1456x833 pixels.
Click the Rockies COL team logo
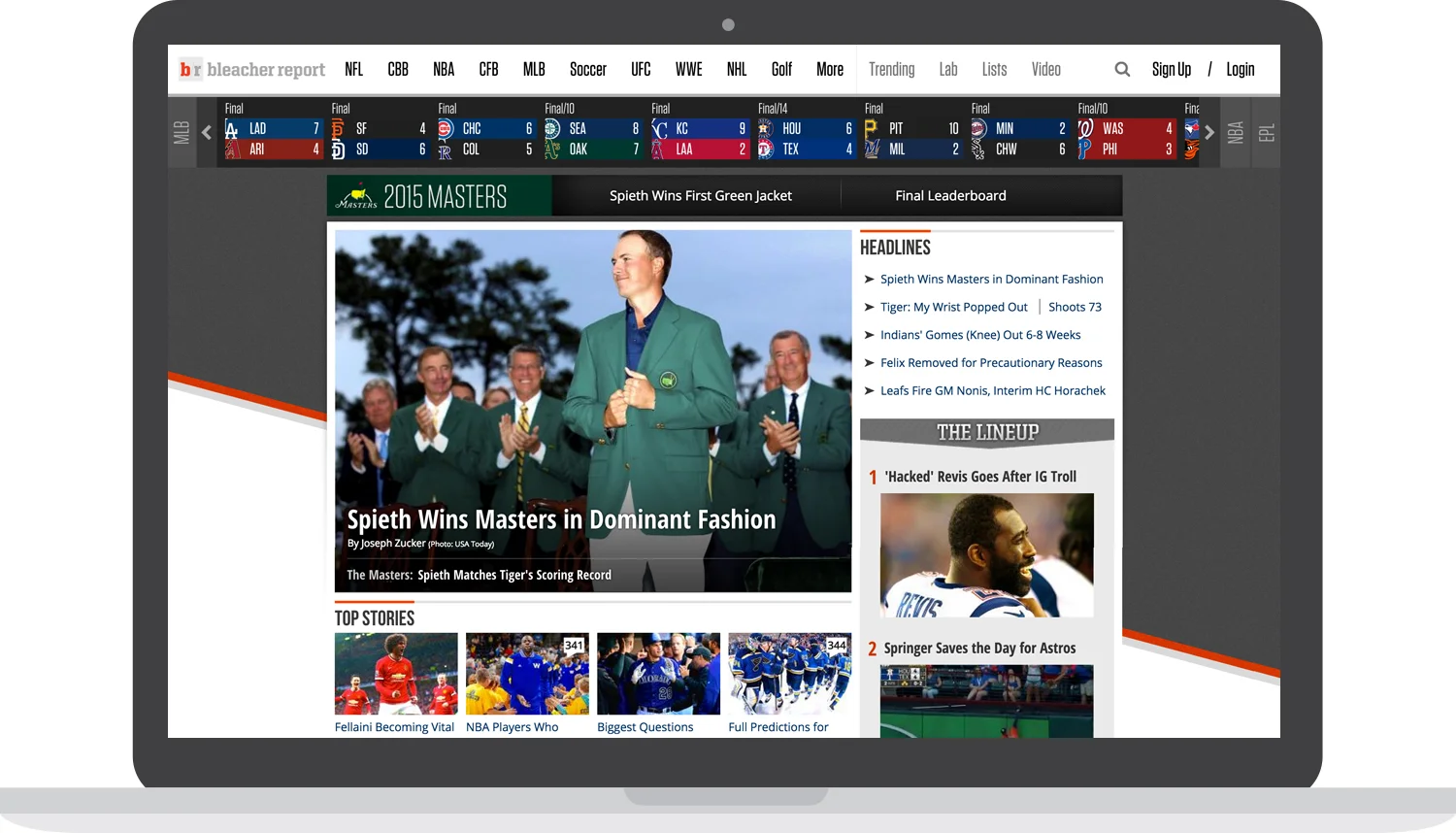(445, 150)
